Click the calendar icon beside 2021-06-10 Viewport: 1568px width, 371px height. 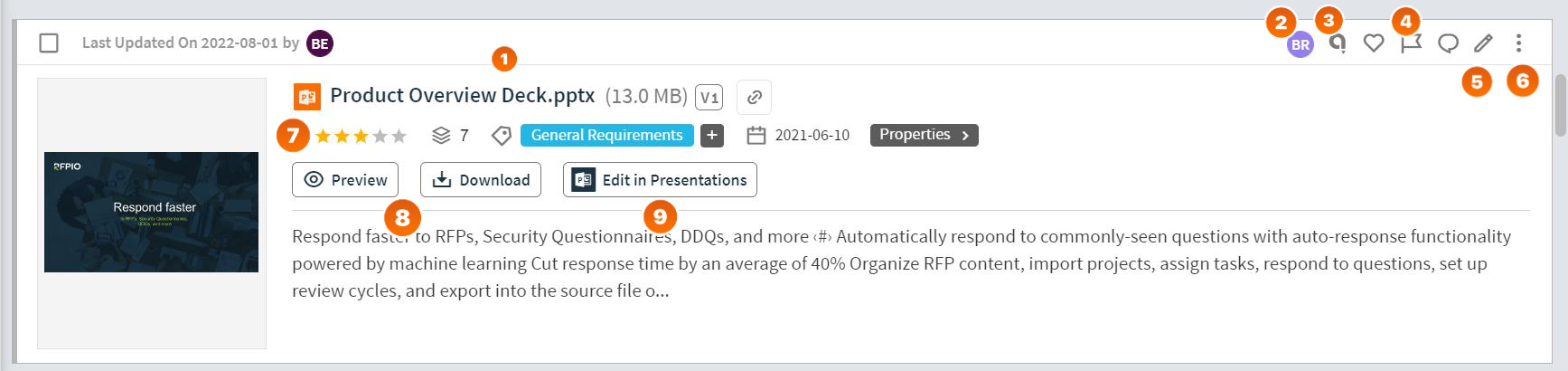(756, 136)
